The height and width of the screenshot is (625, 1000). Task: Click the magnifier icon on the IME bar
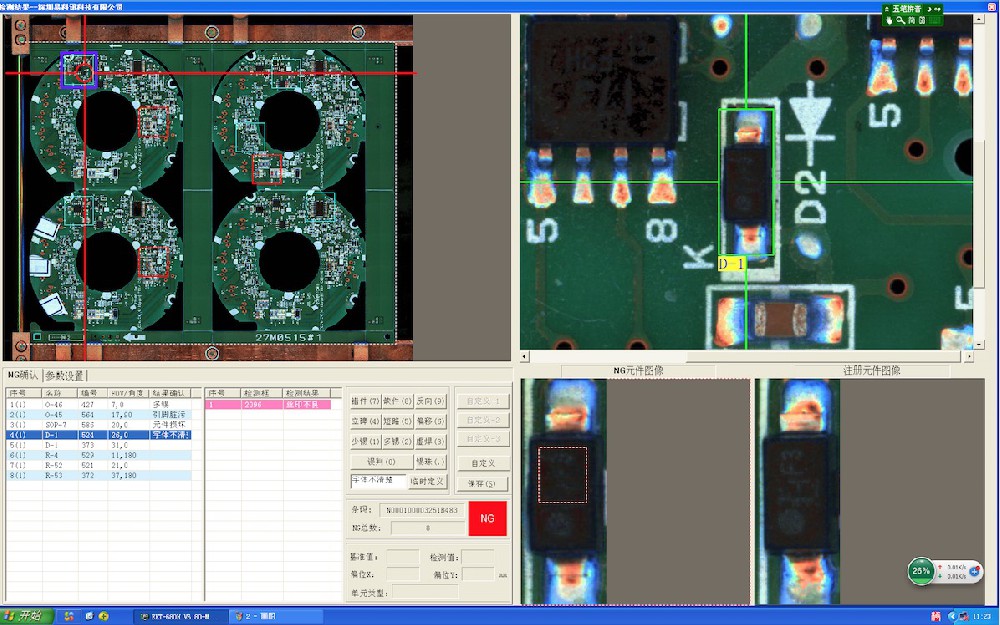[899, 20]
